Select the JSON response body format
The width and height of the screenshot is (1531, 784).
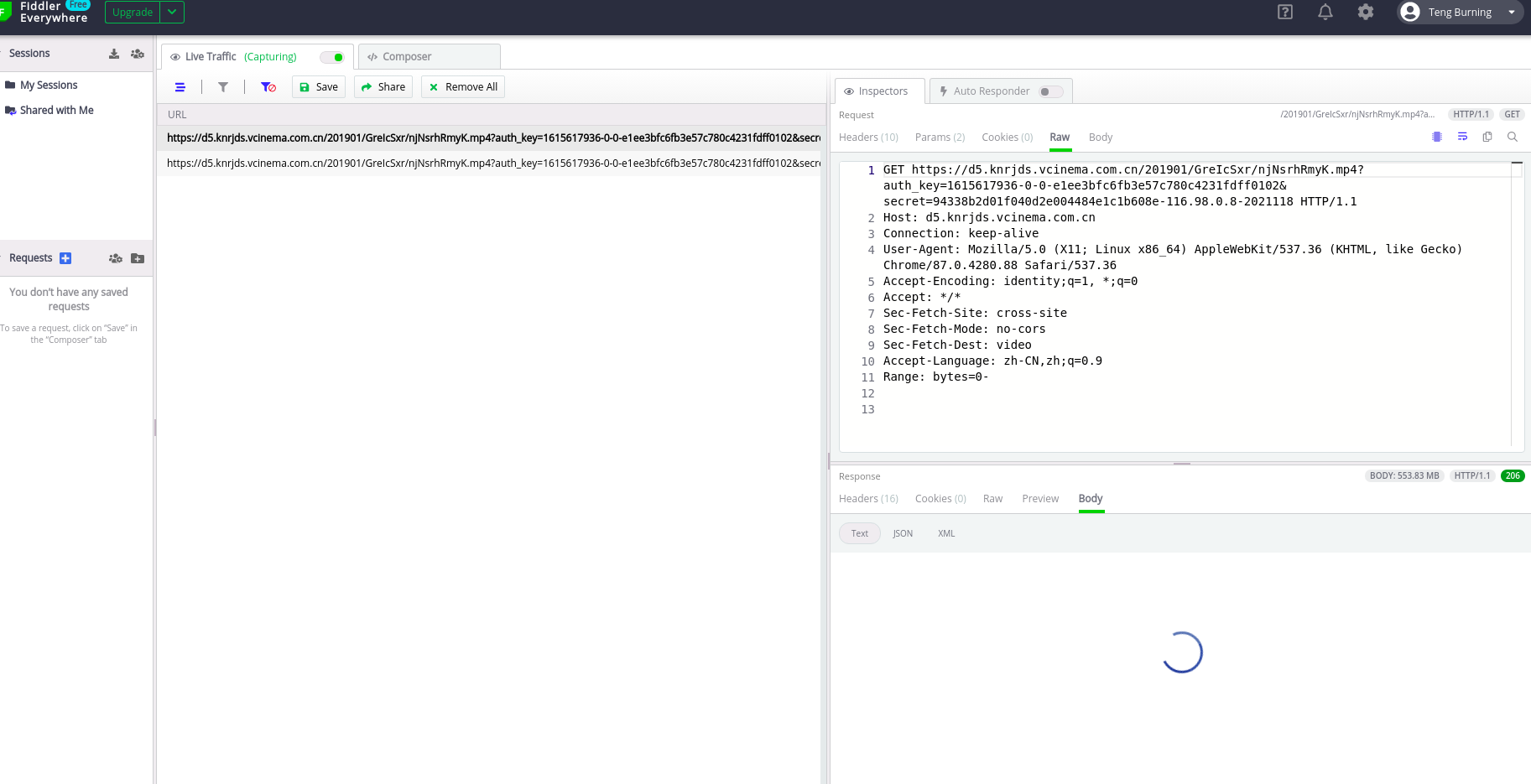[903, 533]
